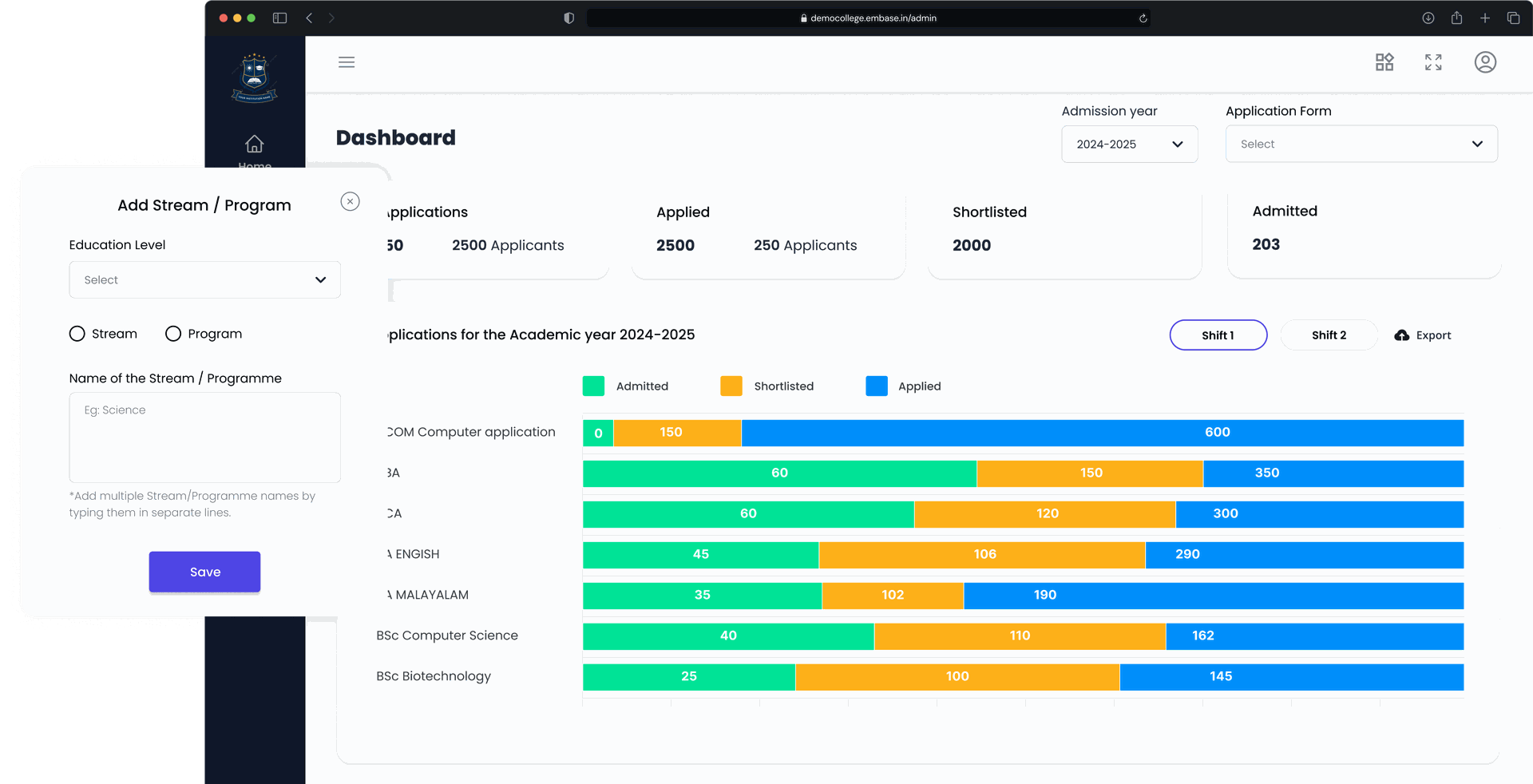Select the Stream radio button
The width and height of the screenshot is (1533, 784).
click(x=77, y=334)
